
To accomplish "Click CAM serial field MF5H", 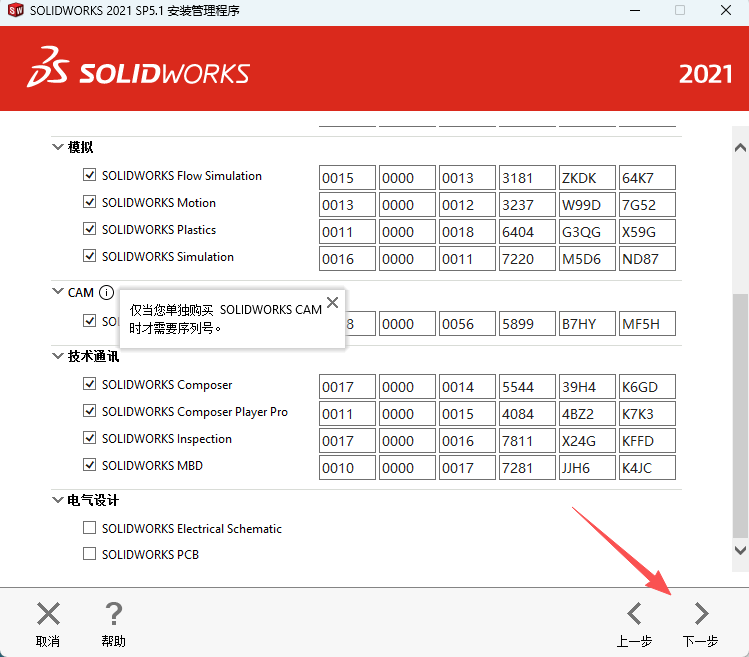I will 647,323.
